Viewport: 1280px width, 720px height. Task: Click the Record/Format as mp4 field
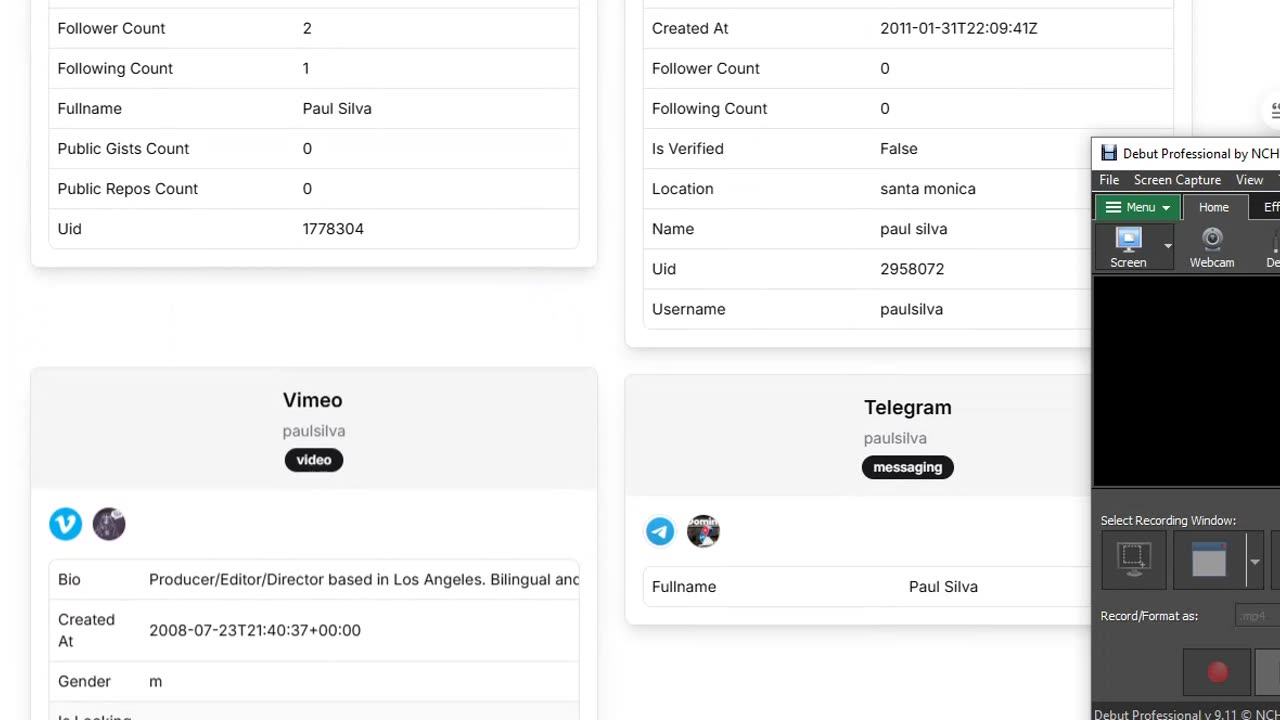point(1256,616)
